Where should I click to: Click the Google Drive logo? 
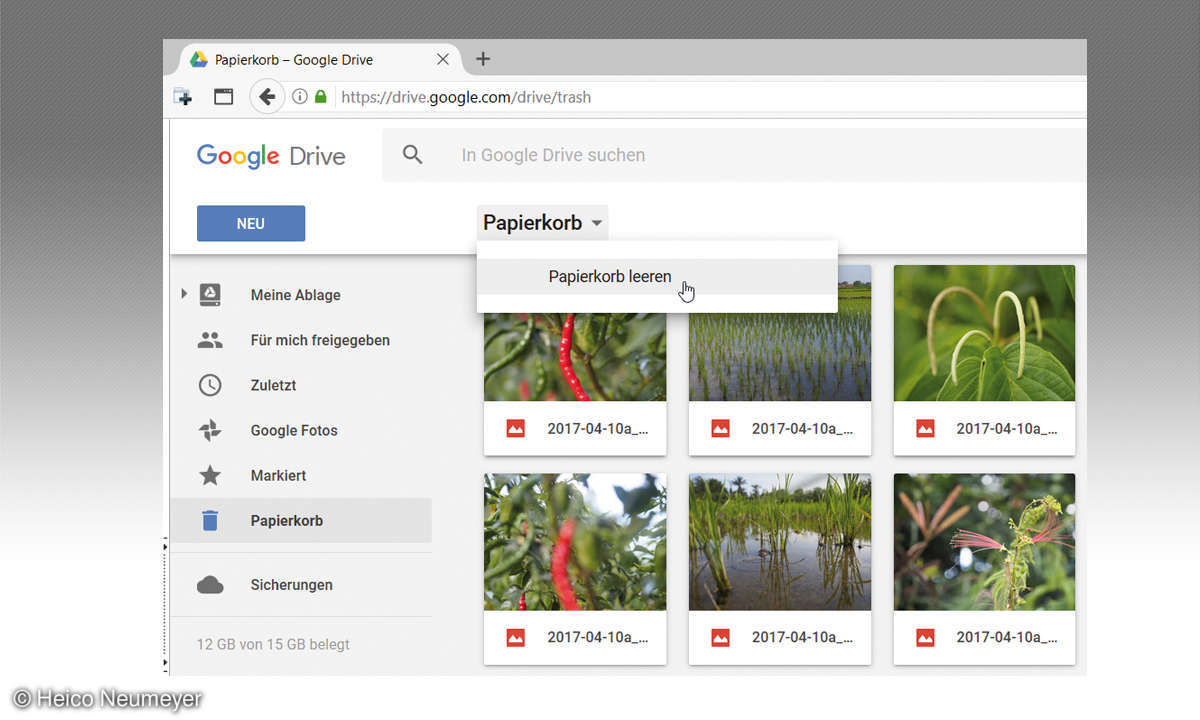(x=271, y=156)
